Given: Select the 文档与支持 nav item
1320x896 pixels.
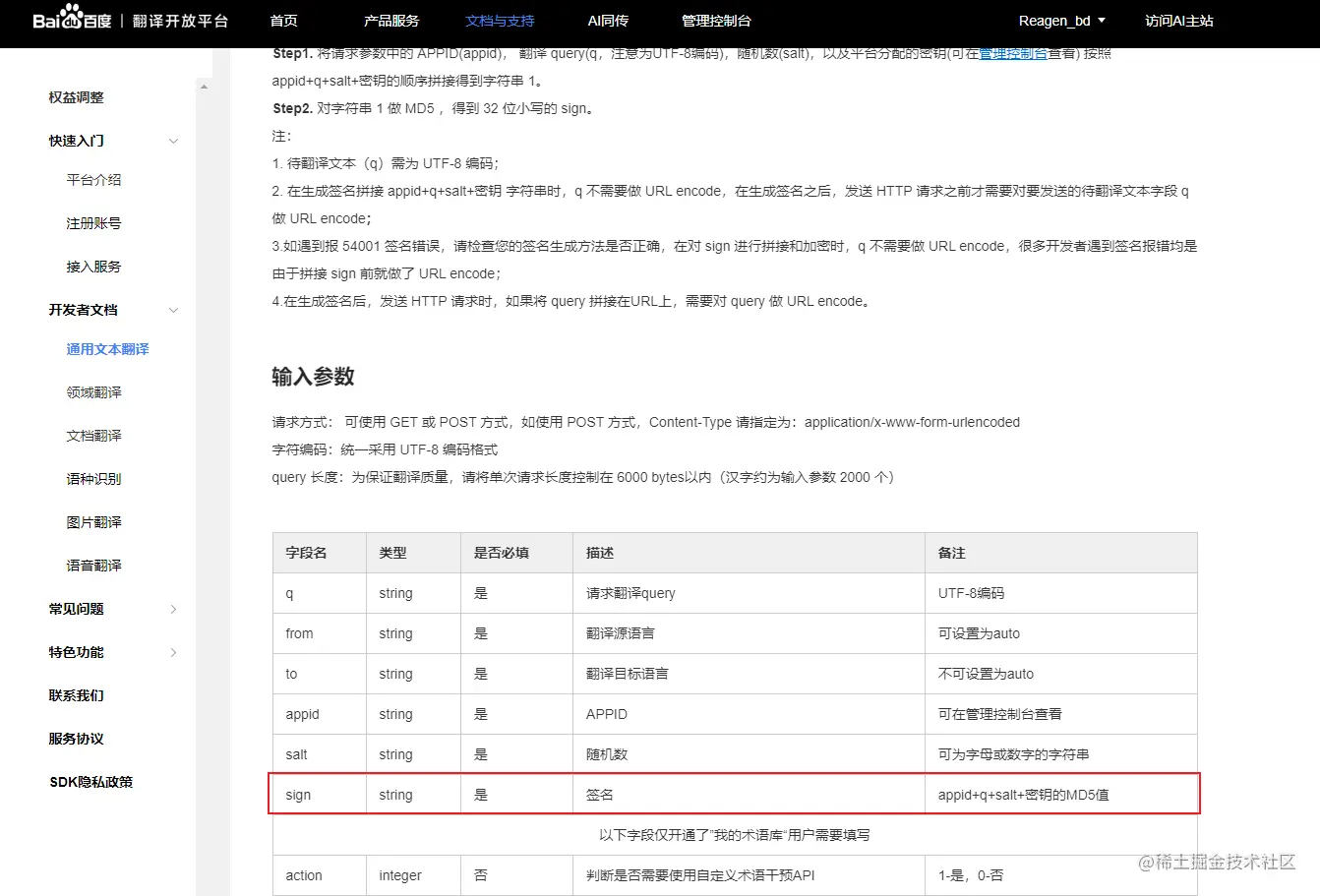Looking at the screenshot, I should point(500,21).
